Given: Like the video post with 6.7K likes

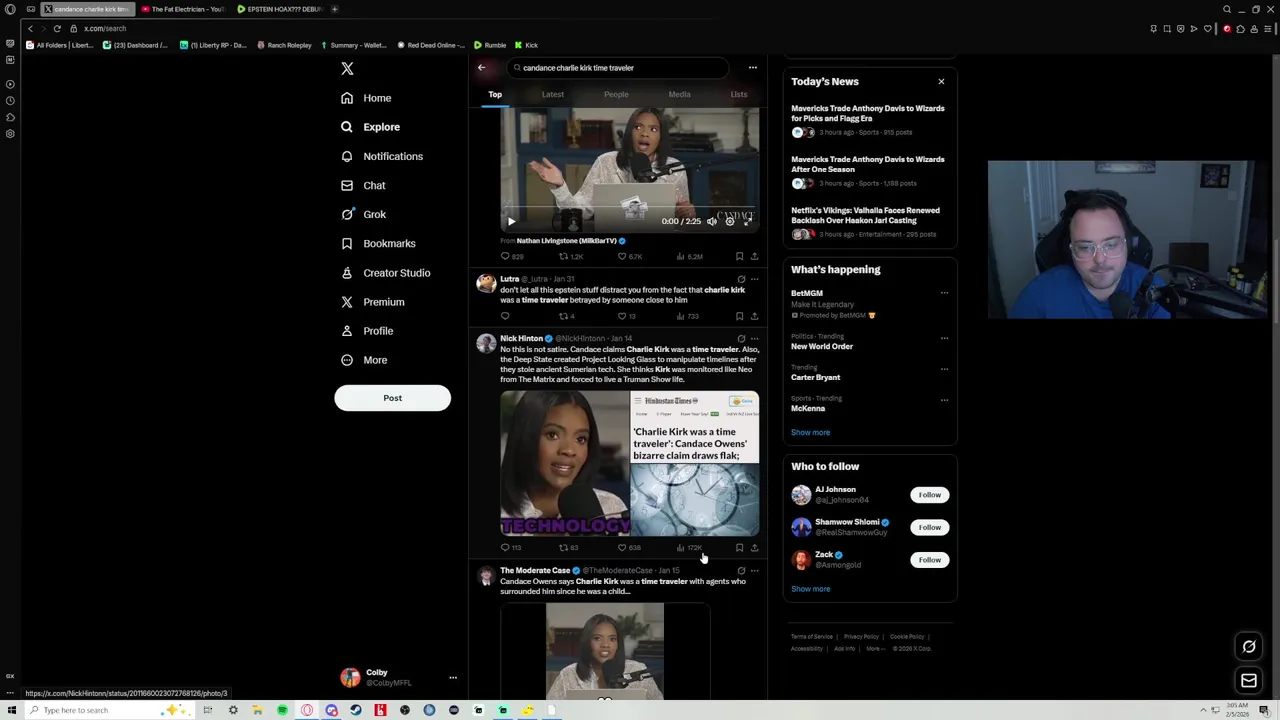Looking at the screenshot, I should pos(630,257).
